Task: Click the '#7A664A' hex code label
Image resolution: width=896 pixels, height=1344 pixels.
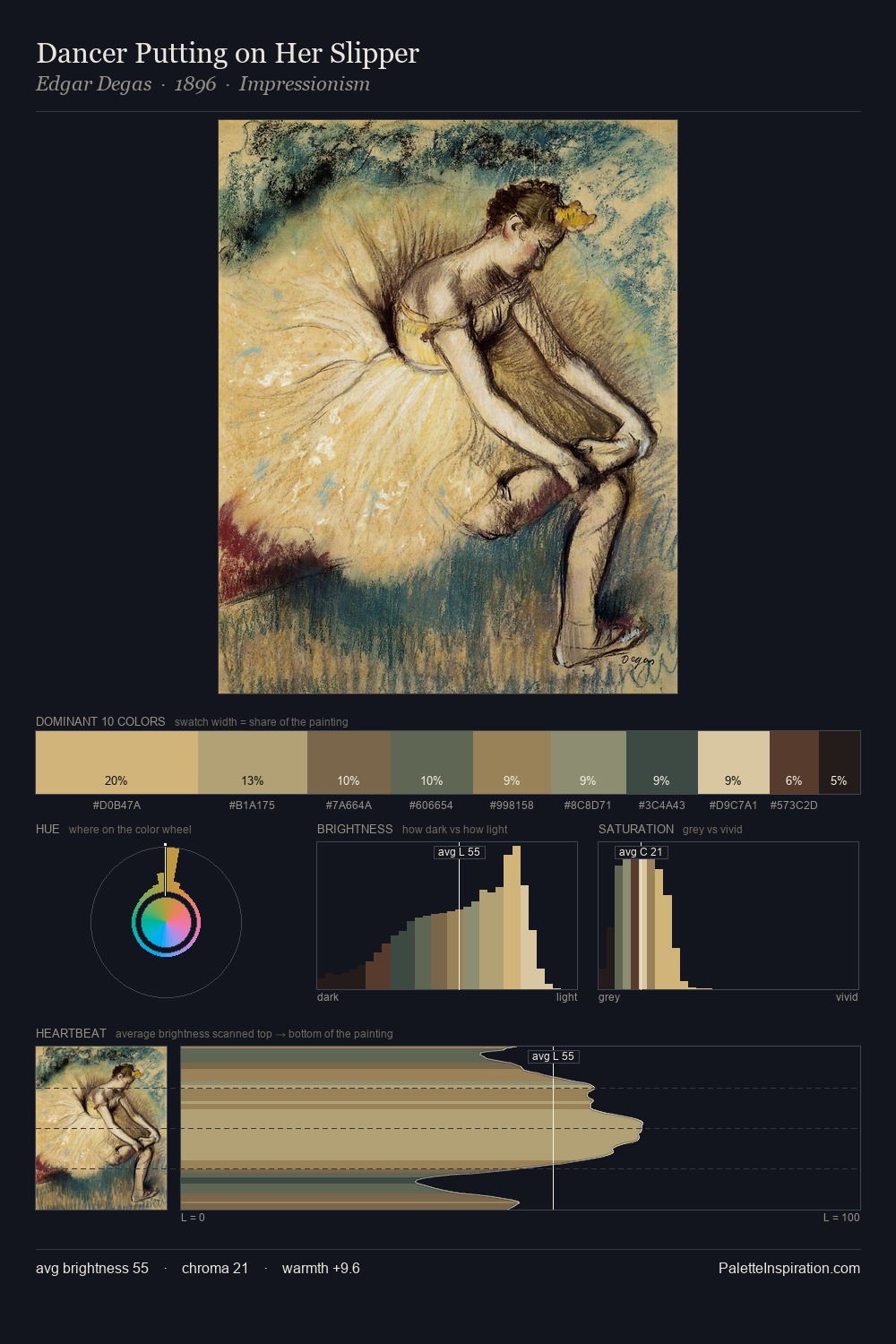Action: click(349, 805)
